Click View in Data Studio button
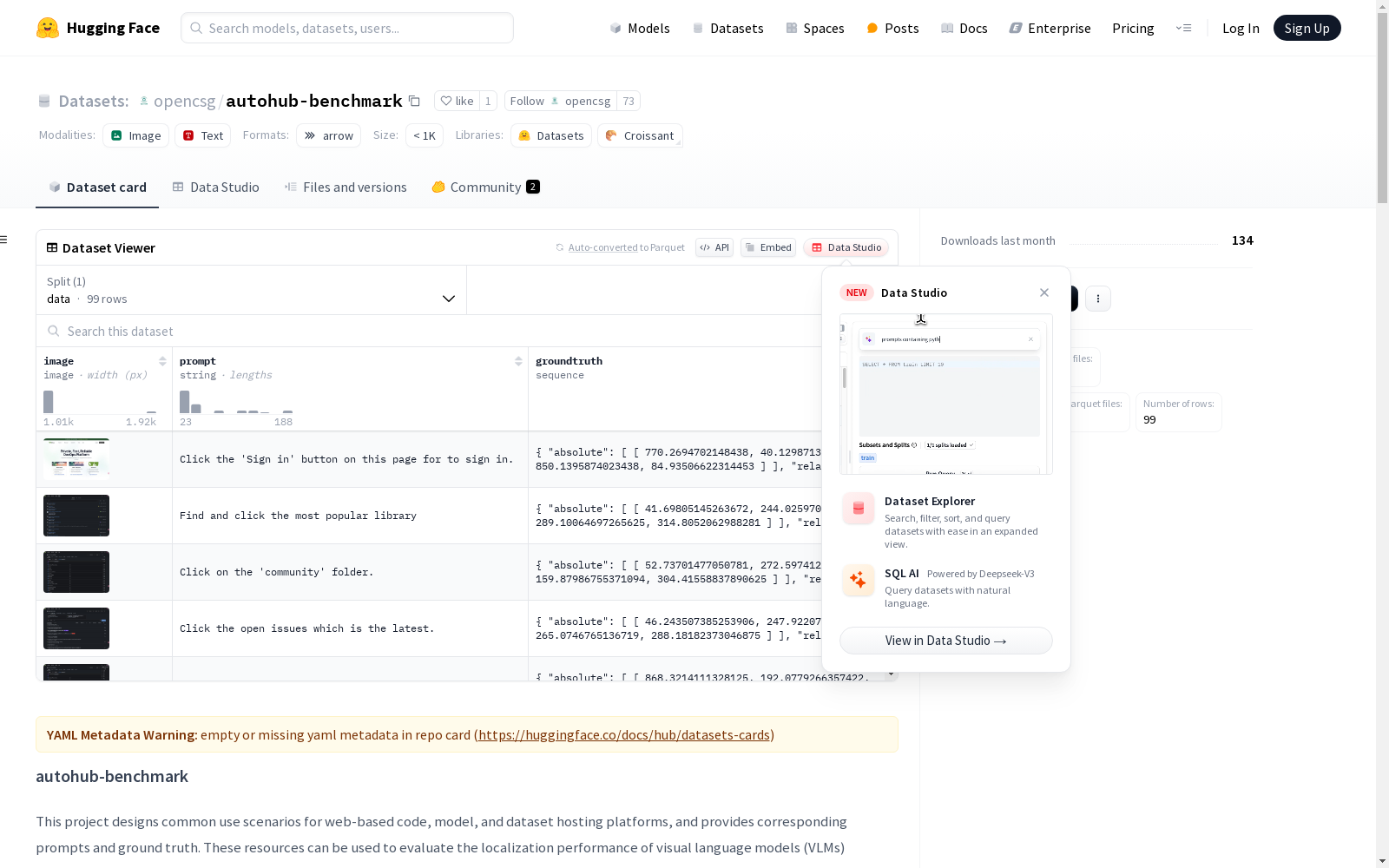The width and height of the screenshot is (1389, 868). (x=946, y=641)
